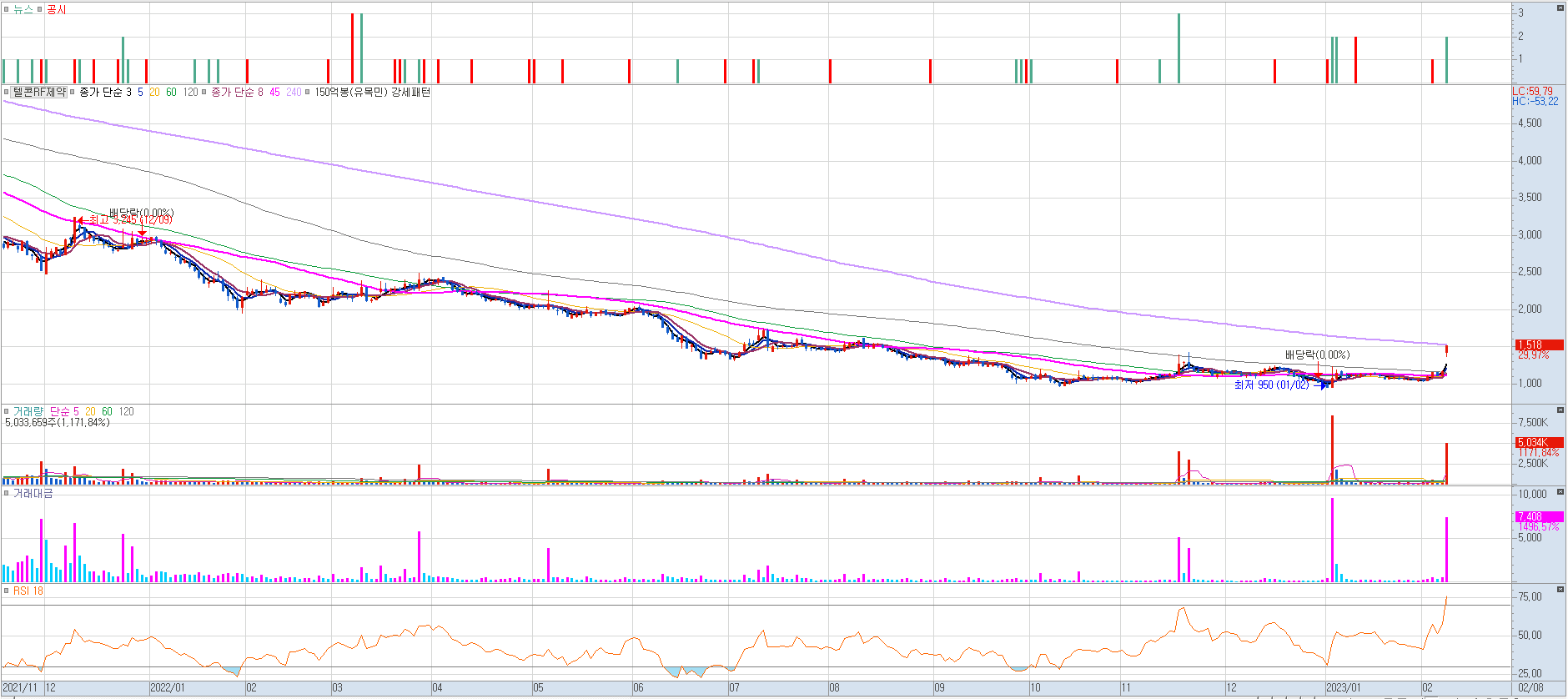This screenshot has height=699, width=1568.
Task: Click the tallest volume bar in January 2023
Action: tap(1332, 449)
